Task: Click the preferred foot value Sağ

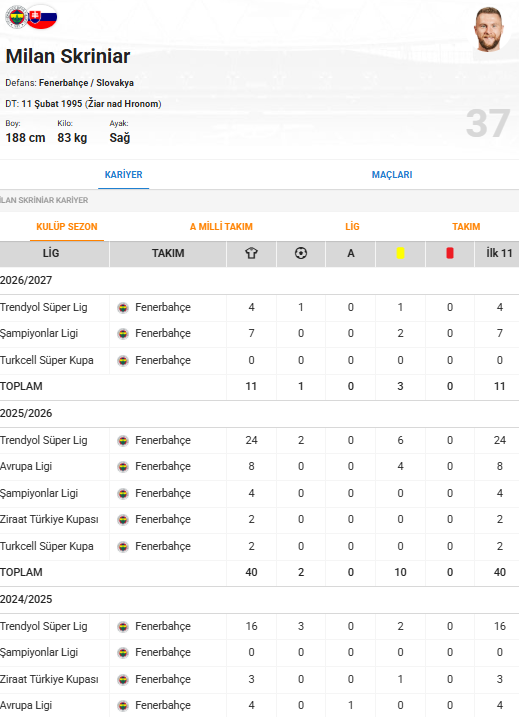Action: [120, 138]
